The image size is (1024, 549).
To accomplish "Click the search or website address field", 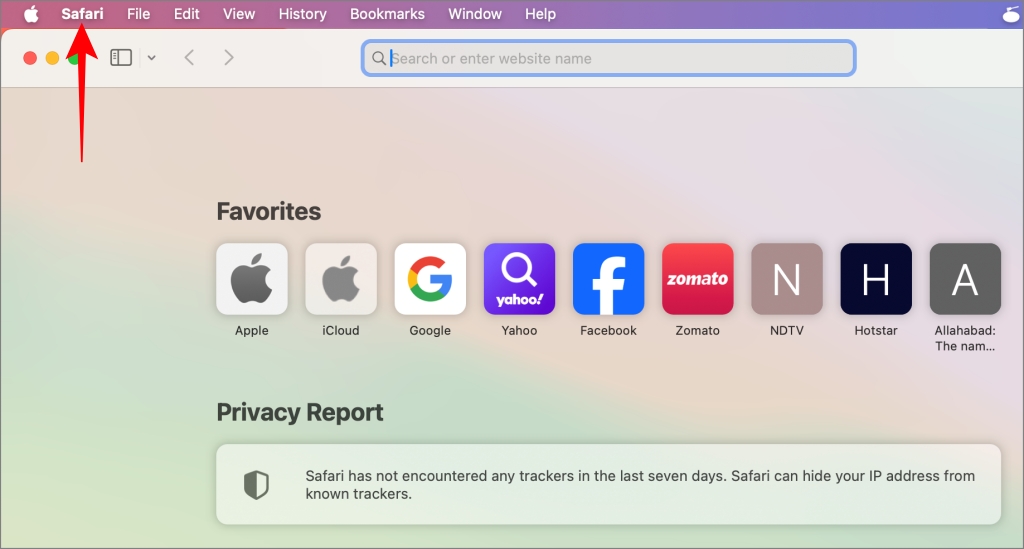I will click(x=609, y=58).
